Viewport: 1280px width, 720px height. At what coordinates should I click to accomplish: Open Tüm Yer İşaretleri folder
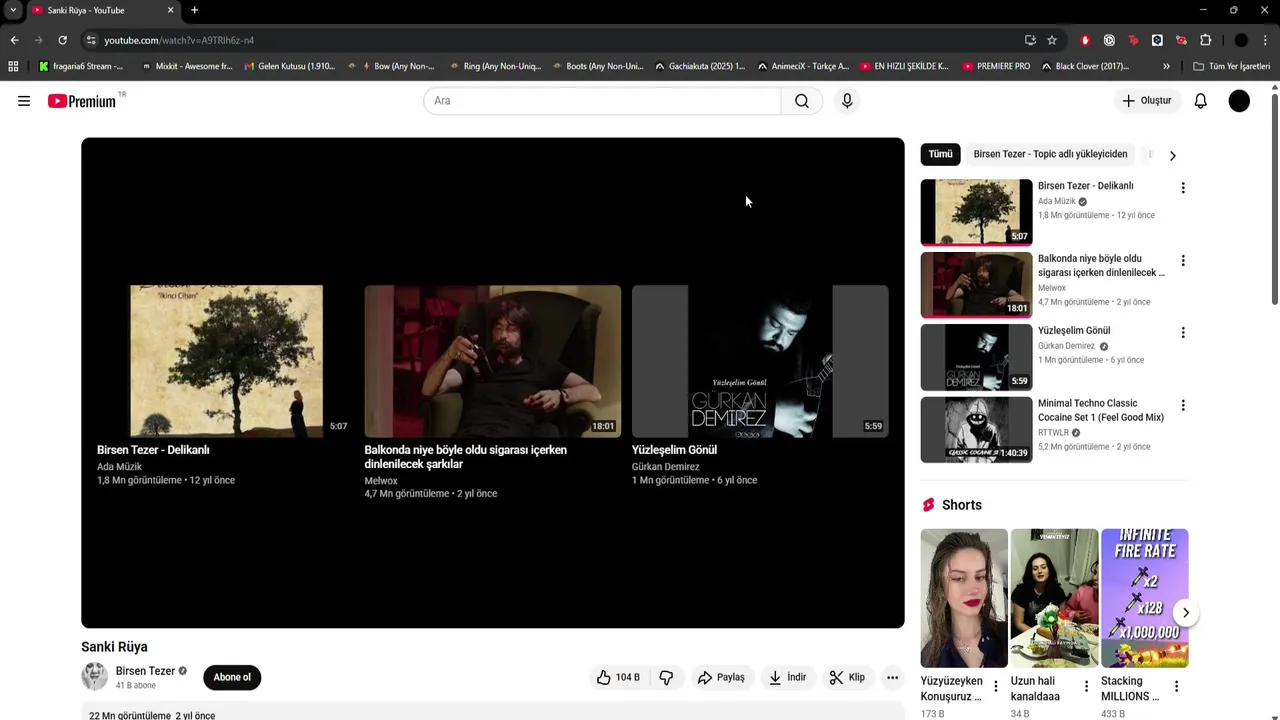tap(1231, 66)
